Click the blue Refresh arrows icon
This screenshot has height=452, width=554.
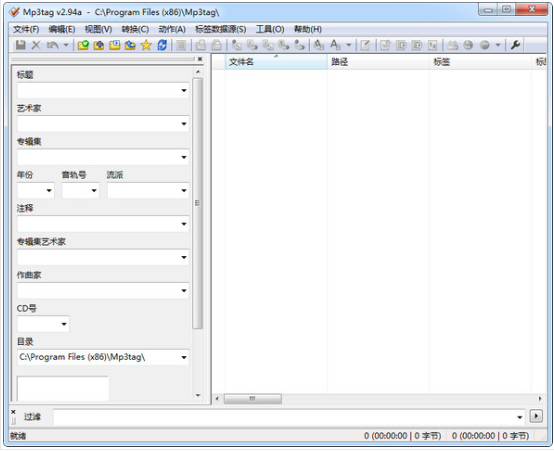162,45
